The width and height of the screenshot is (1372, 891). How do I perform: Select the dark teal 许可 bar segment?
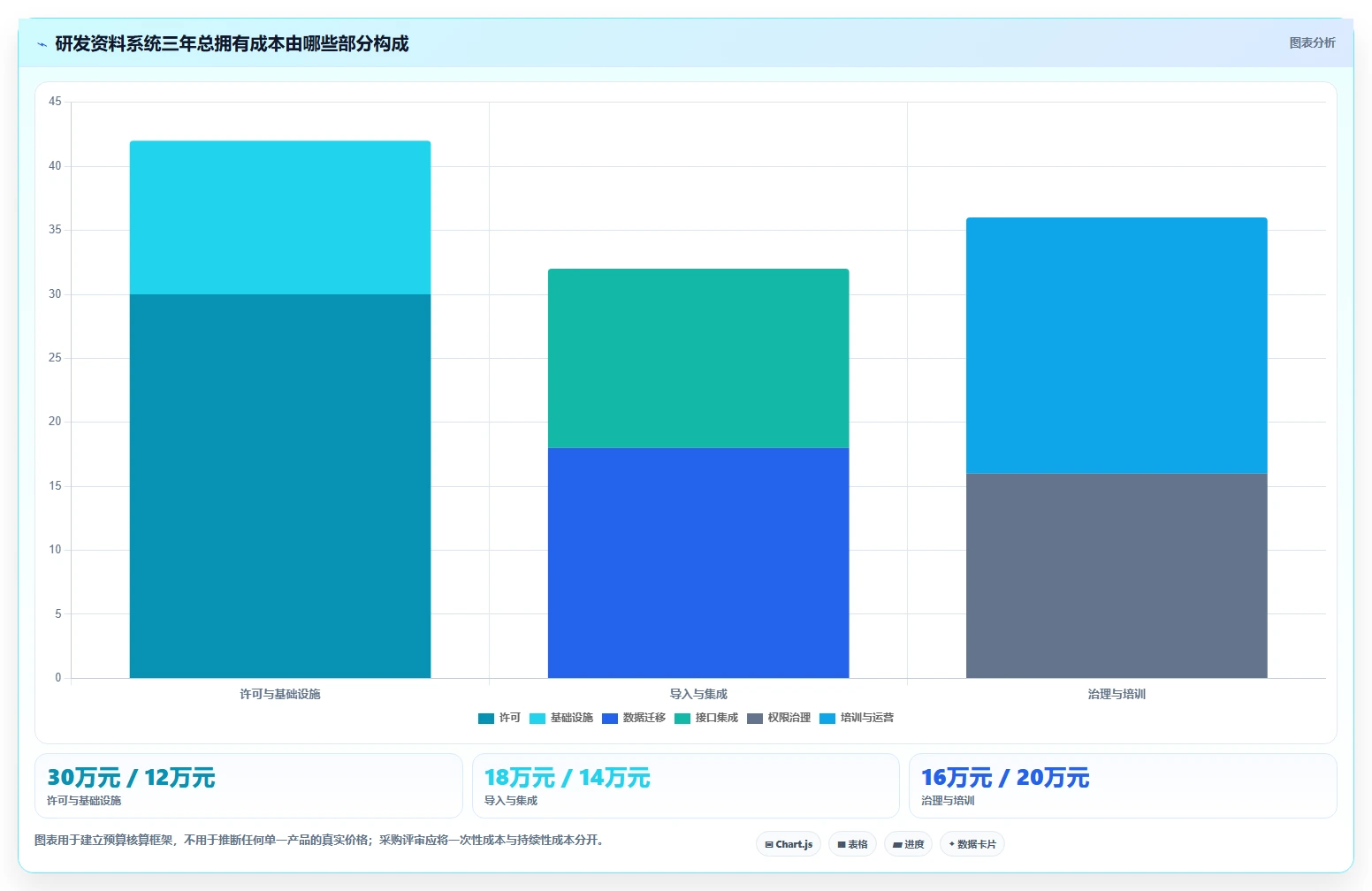(x=280, y=486)
